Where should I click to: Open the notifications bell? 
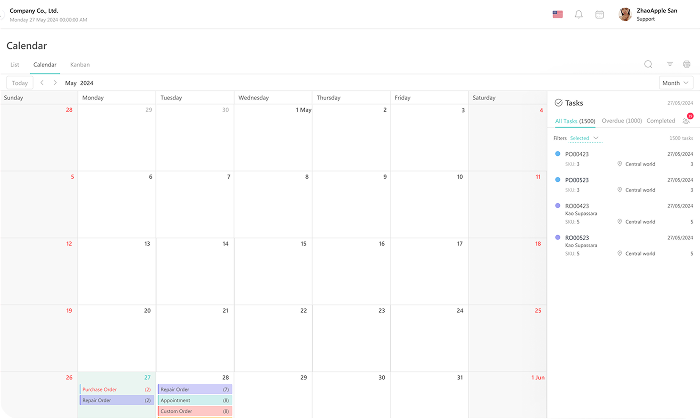[578, 14]
